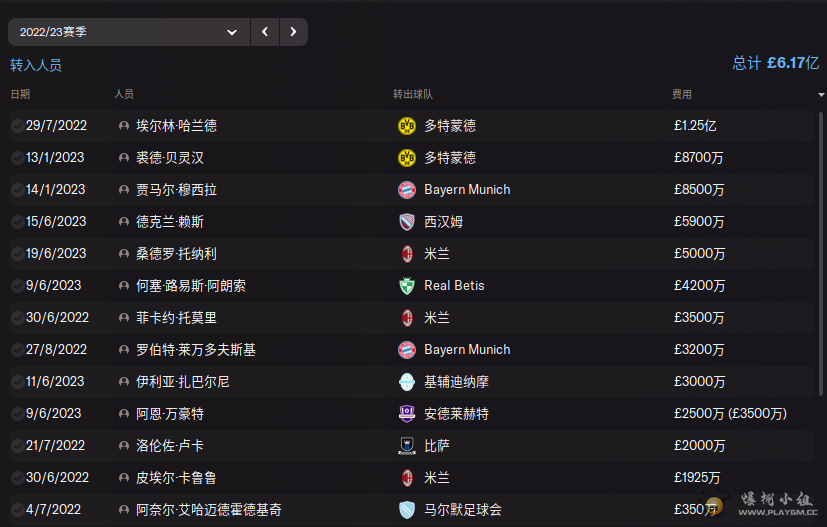Go to previous season with left arrow
This screenshot has width=827, height=527.
coord(265,32)
